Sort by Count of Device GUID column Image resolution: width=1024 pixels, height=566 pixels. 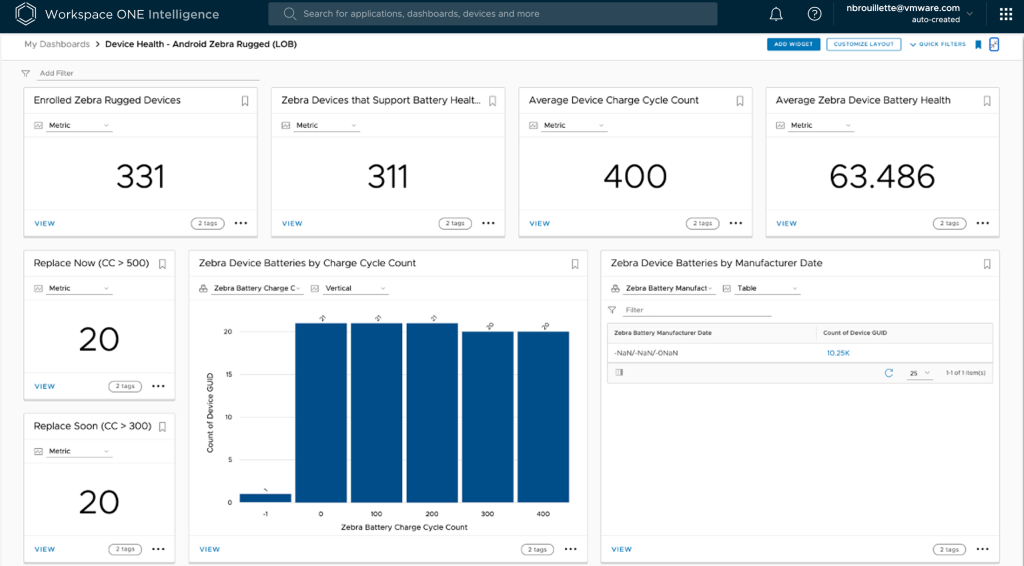tap(855, 333)
